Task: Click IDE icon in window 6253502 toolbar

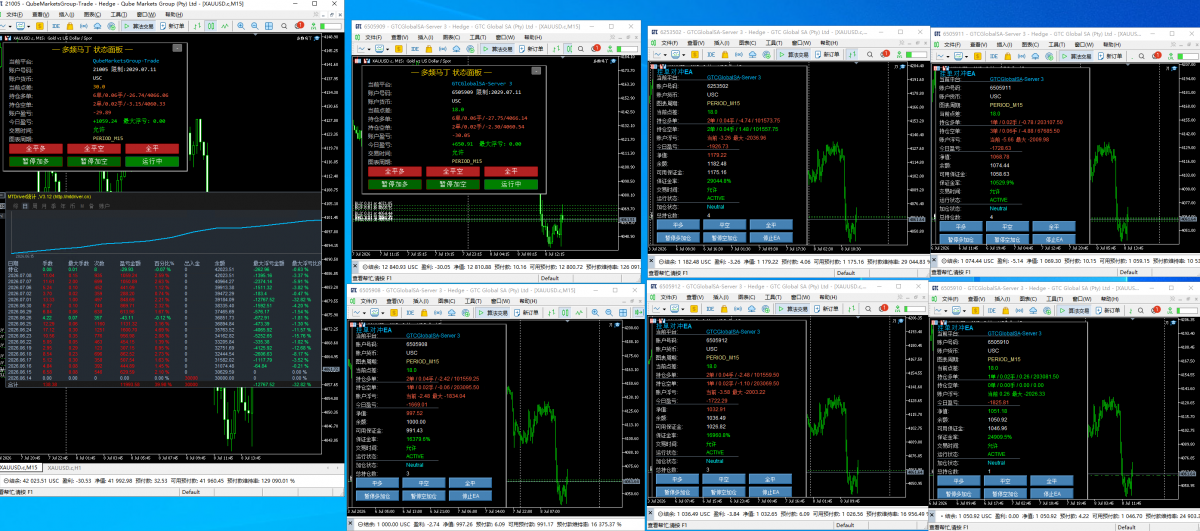Action: (711, 54)
